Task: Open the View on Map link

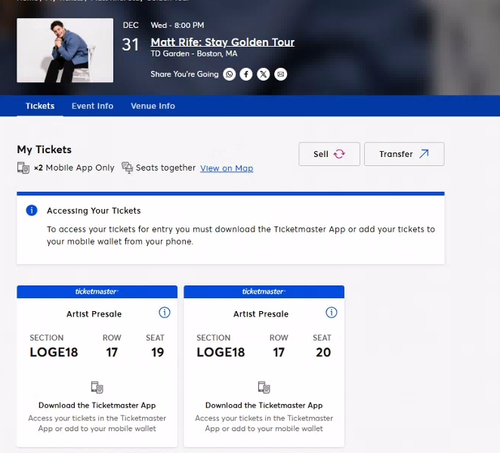Action: (227, 168)
